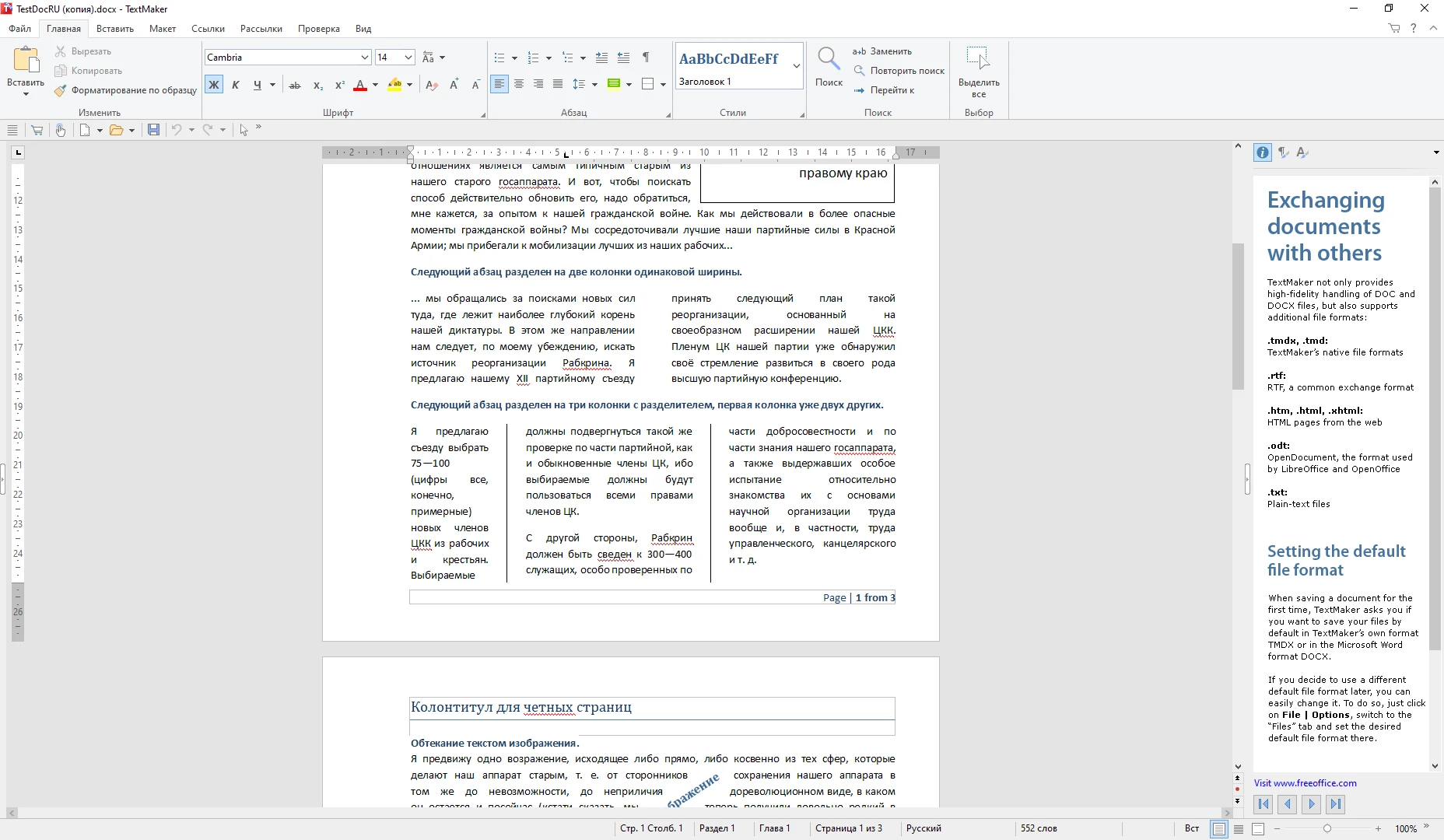Screen dimensions: 1444x840
Task: Click the shopping cart icon in quick toolbar
Action: (37, 130)
